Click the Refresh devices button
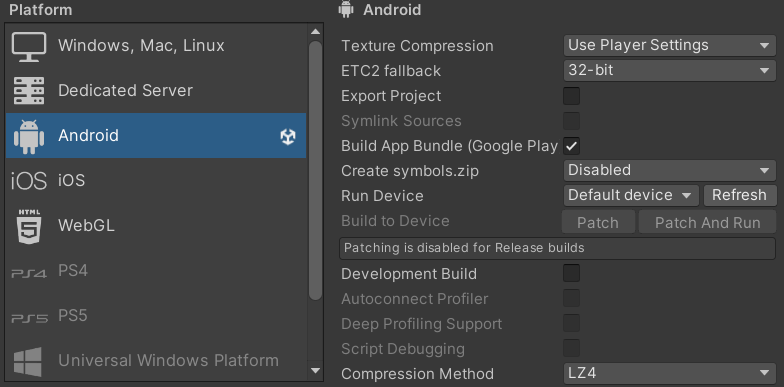784x387 pixels. pos(740,196)
